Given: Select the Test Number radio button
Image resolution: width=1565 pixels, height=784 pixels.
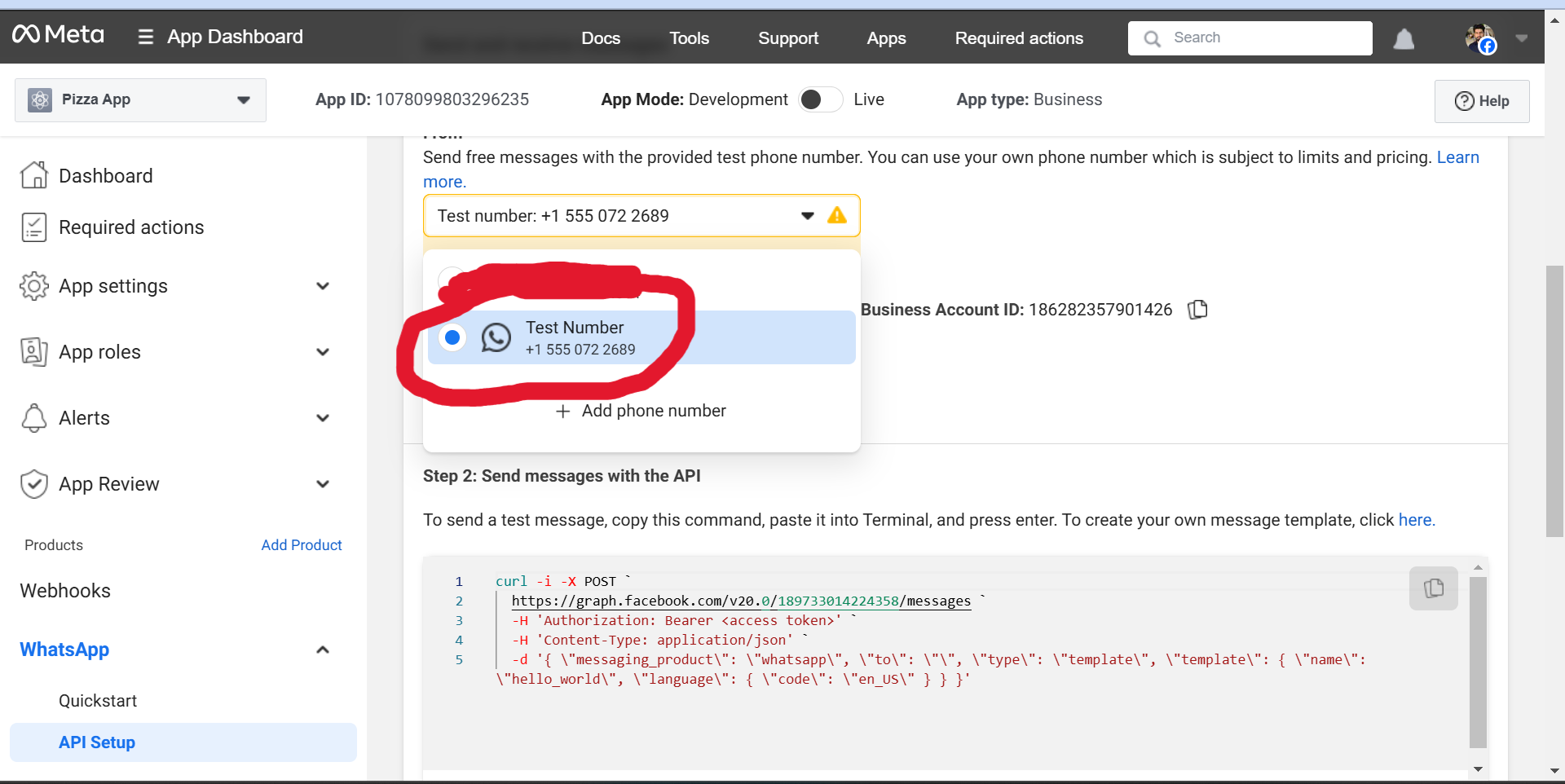Looking at the screenshot, I should (452, 337).
